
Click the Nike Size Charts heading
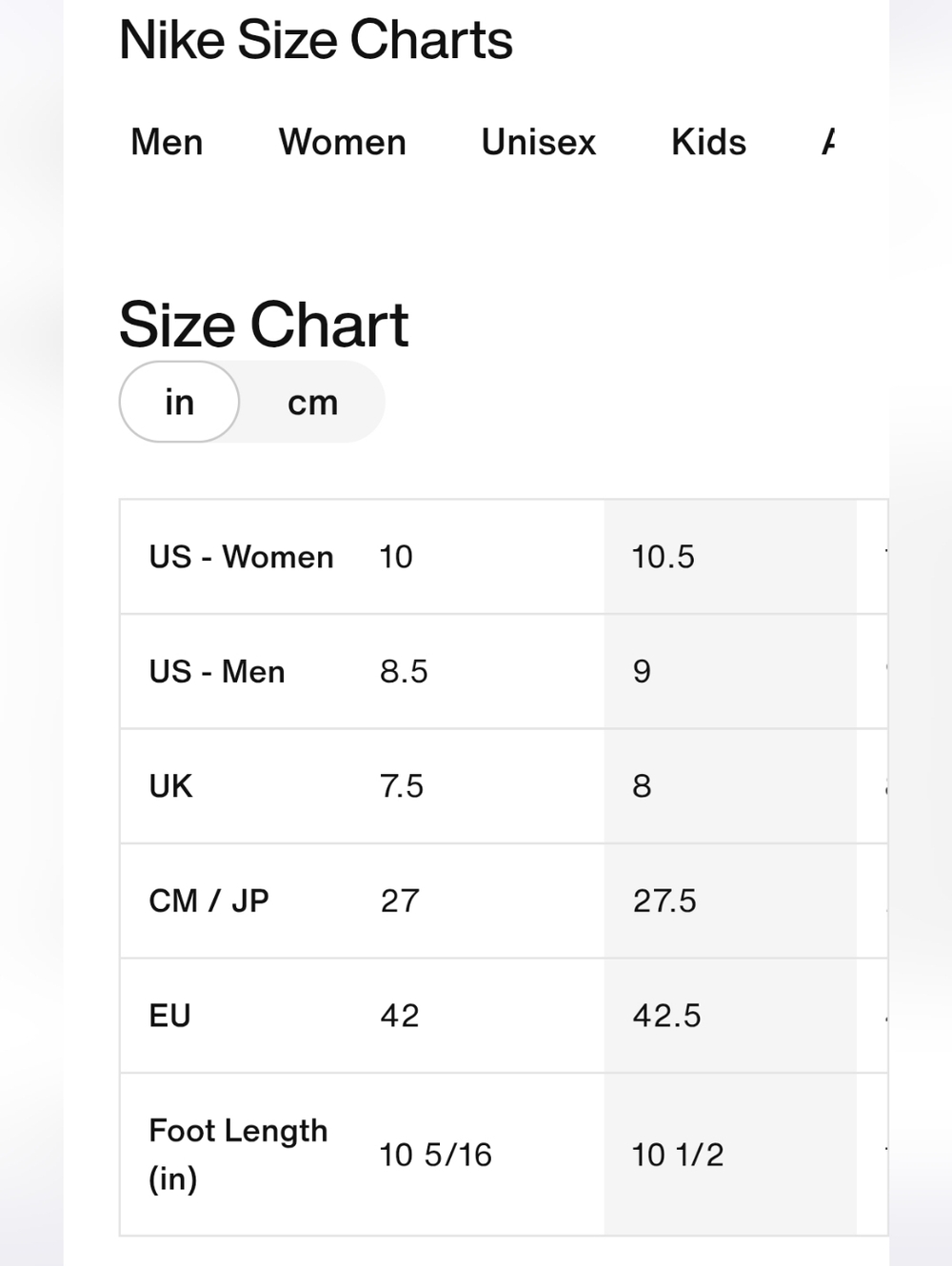click(315, 41)
